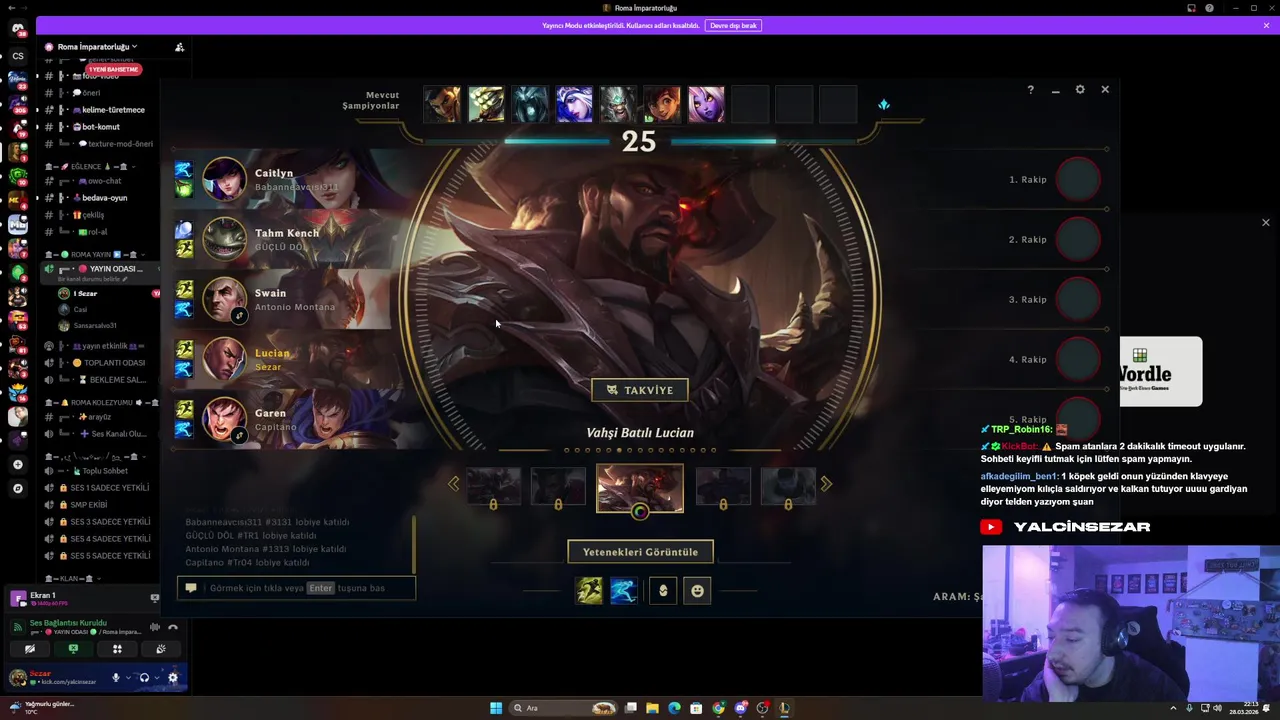Disconnect from voice with hang-up icon
The width and height of the screenshot is (1280, 720).
point(173,628)
